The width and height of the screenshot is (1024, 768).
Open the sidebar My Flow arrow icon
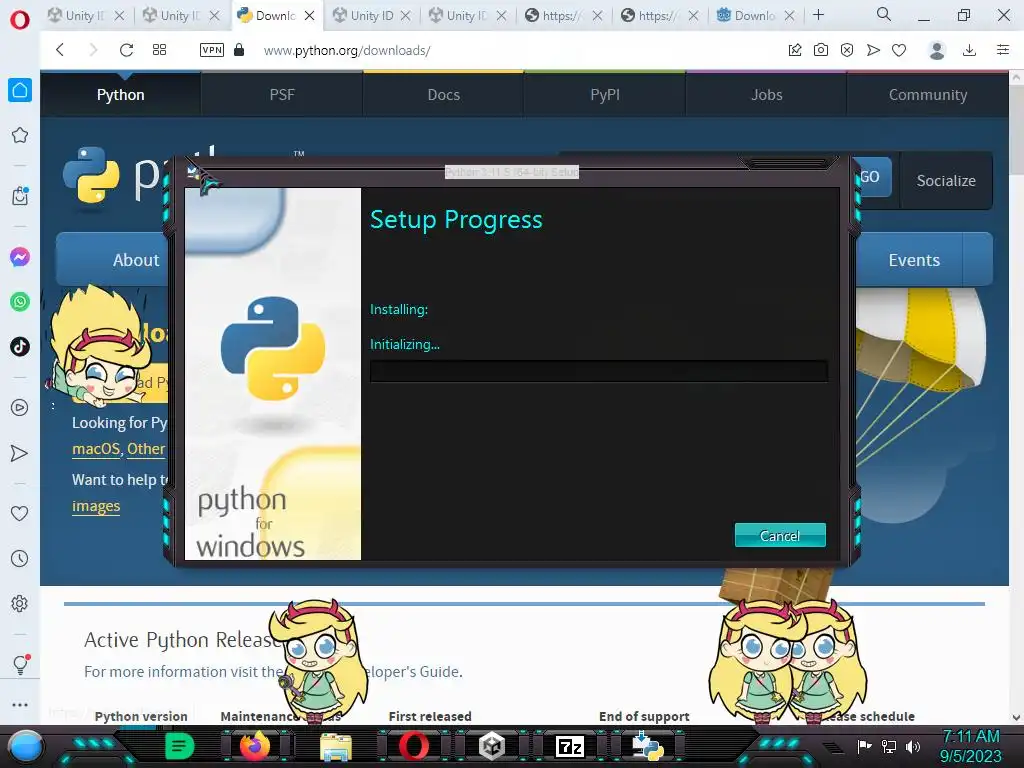(20, 453)
